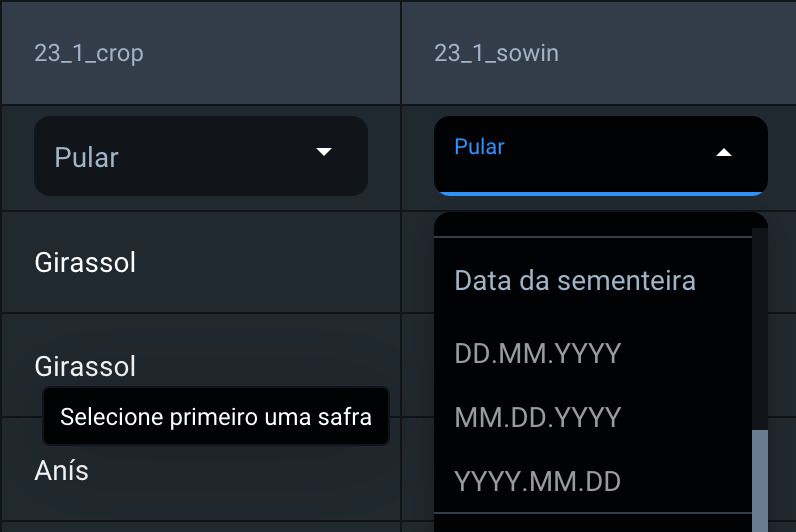The image size is (796, 532).
Task: Click the 23_1_sowin column header
Action: tap(496, 53)
